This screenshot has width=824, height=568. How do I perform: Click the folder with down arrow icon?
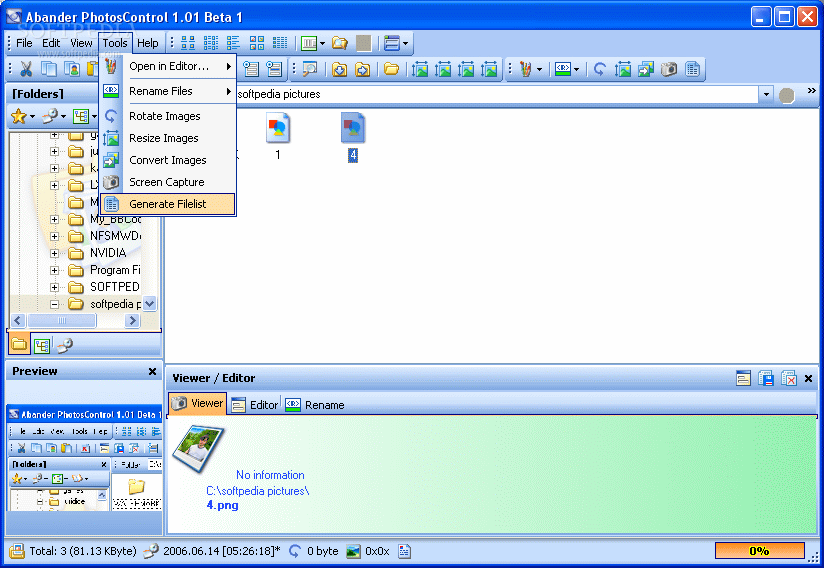[x=339, y=69]
